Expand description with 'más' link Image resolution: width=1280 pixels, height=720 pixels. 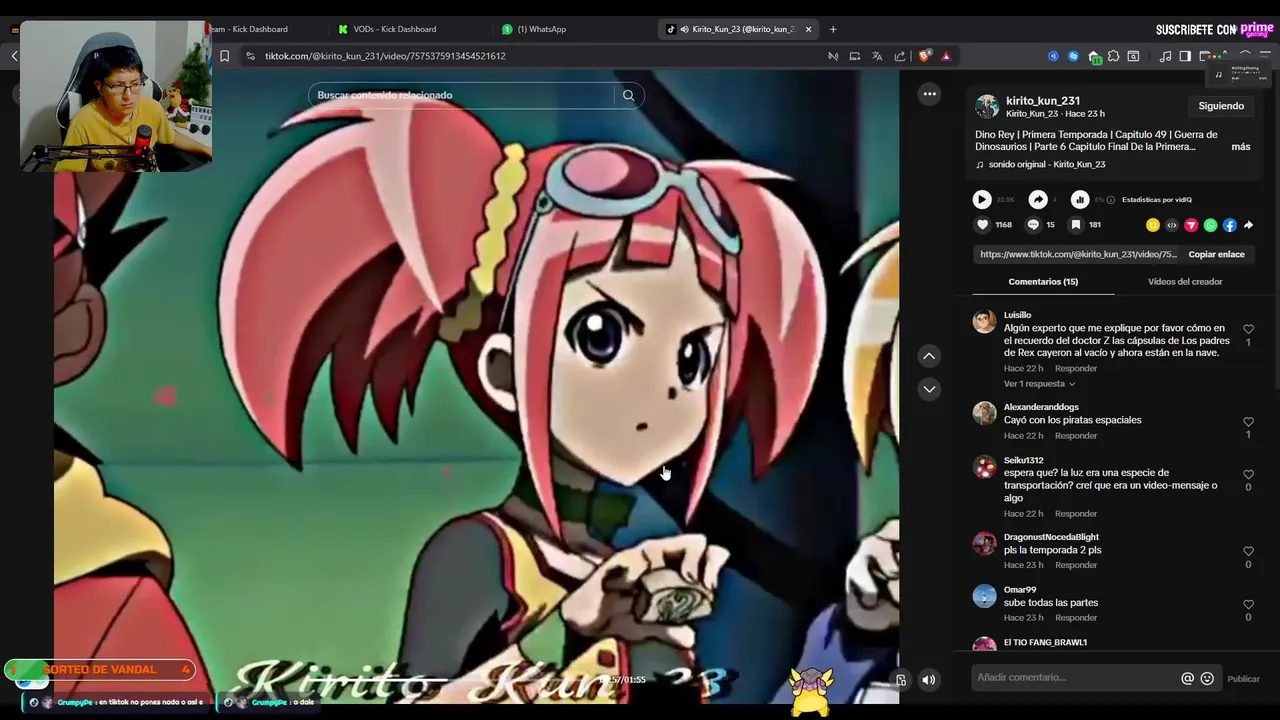point(1241,147)
